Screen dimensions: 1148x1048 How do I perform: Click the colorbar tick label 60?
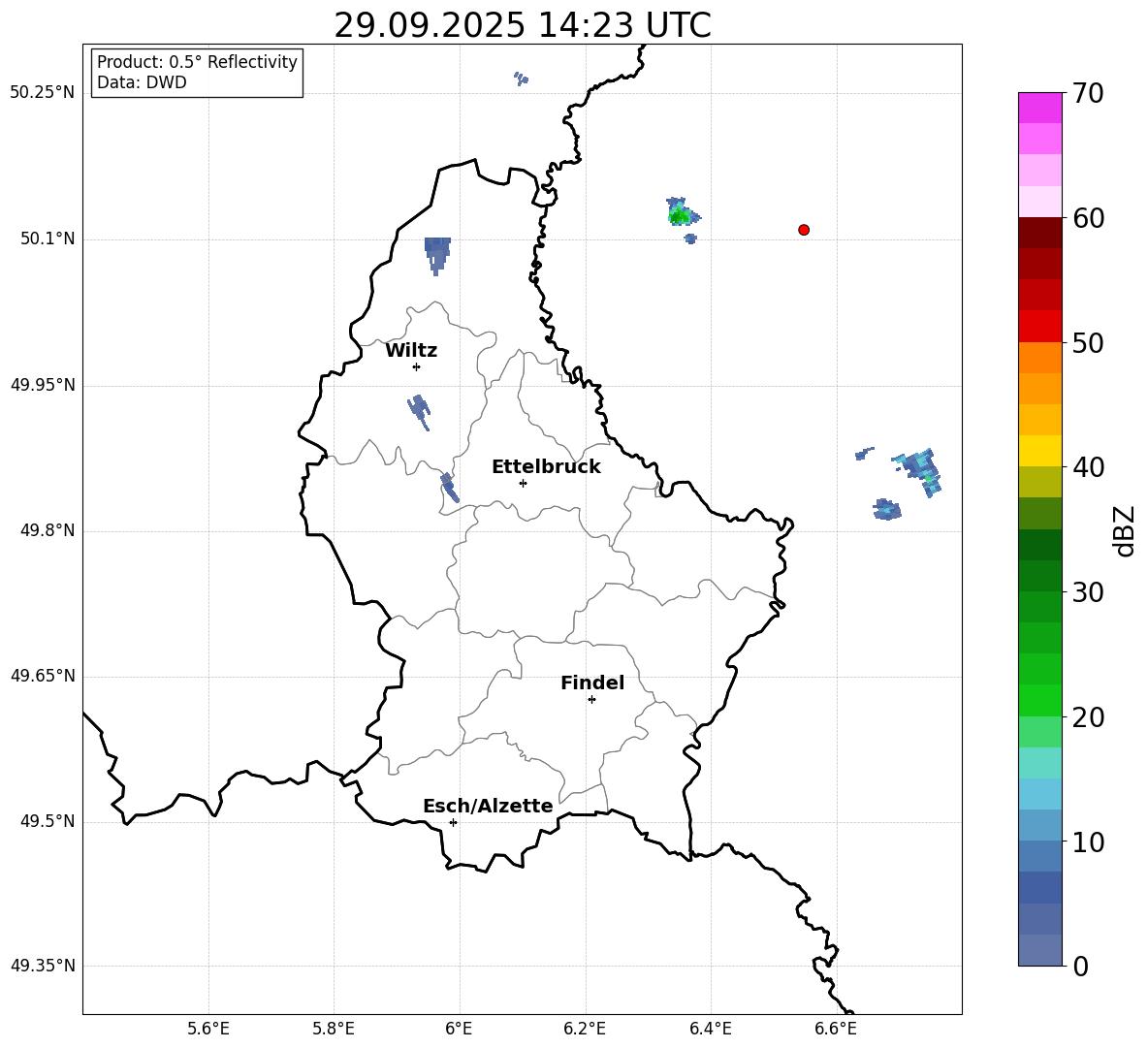pos(1088,218)
